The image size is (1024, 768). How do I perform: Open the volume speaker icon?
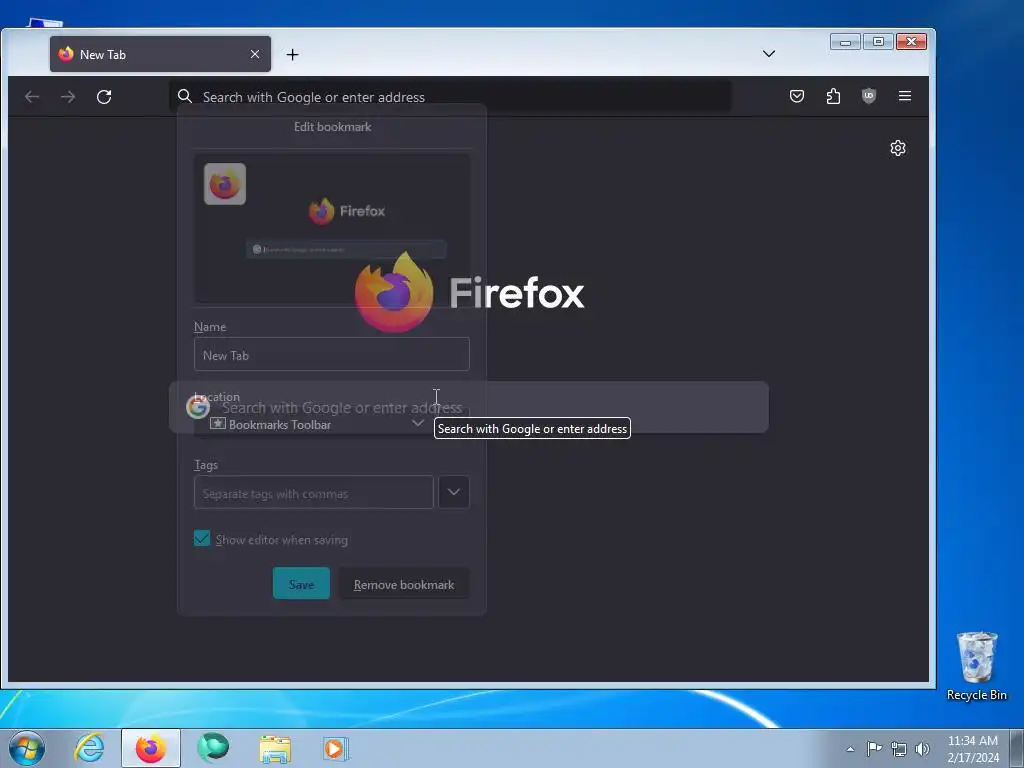[922, 749]
